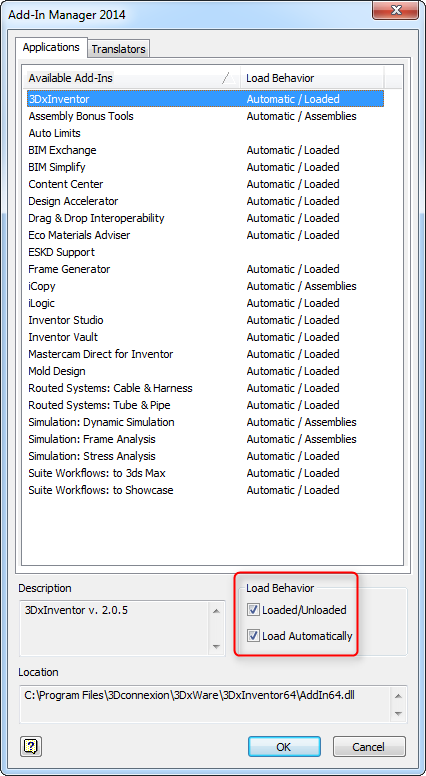
Task: Sort by the Load Behavior column header
Action: coord(312,78)
